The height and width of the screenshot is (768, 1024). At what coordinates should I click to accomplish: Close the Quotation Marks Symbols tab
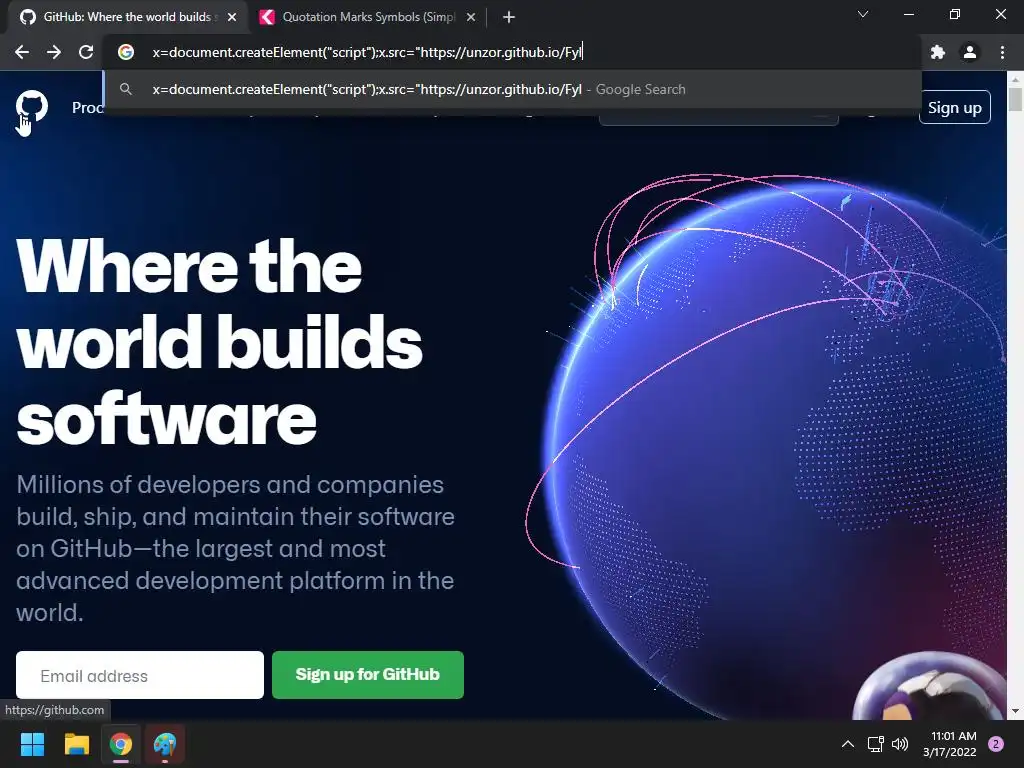(x=471, y=17)
